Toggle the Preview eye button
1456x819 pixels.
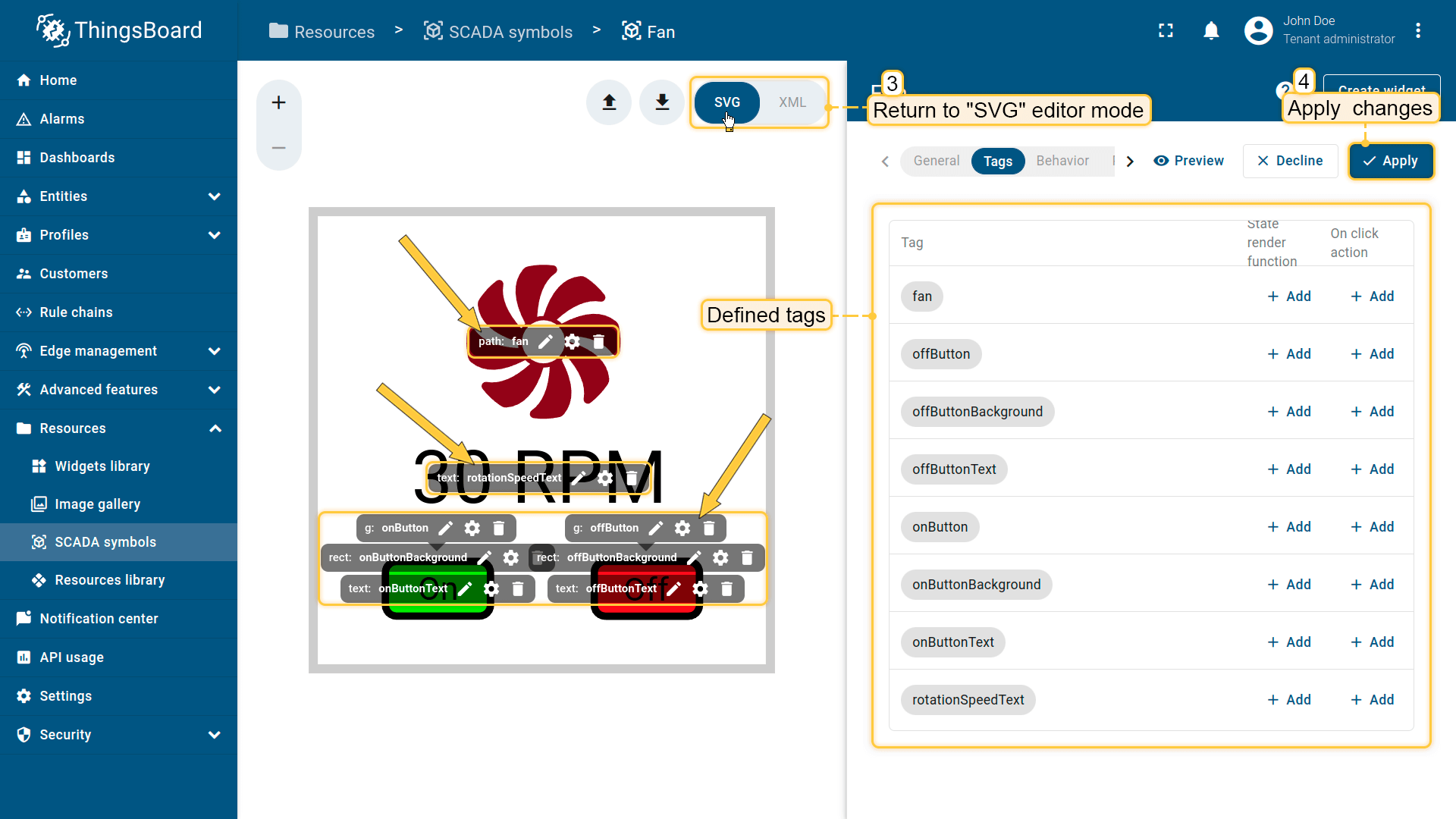pos(1188,161)
